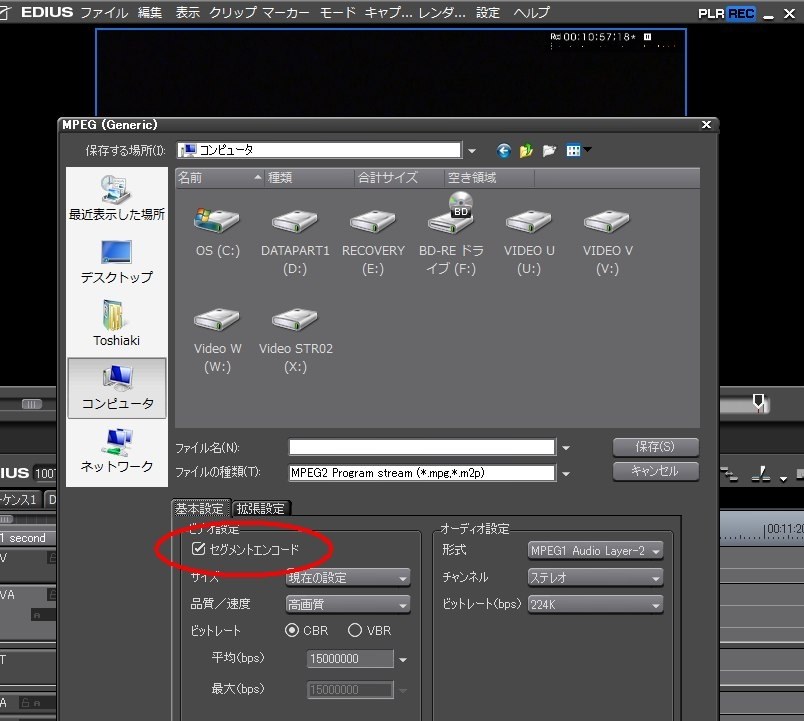The image size is (804, 721).
Task: Sort by Free Space (空き領域) column
Action: [x=489, y=178]
